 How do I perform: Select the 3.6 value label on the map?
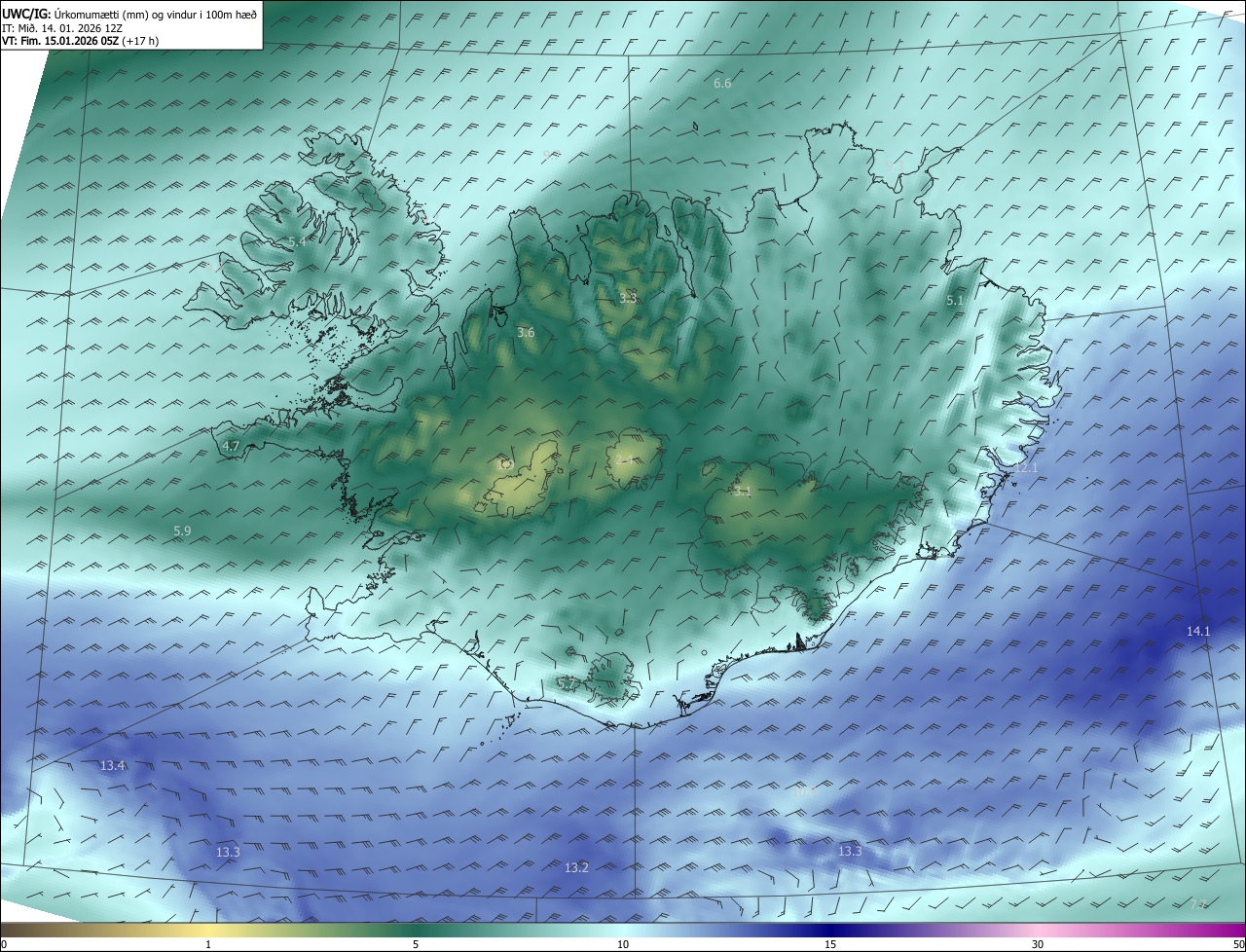tap(526, 333)
